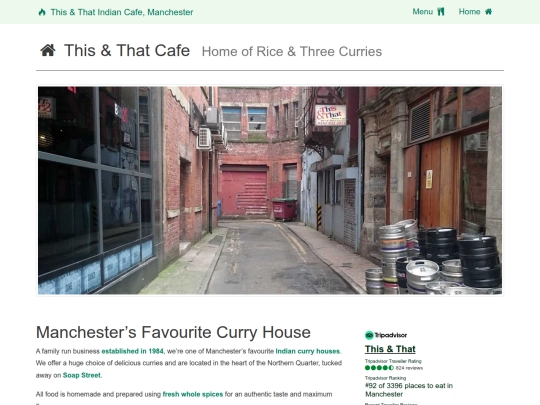
Task: Click the 824 reviews text
Action: [409, 368]
